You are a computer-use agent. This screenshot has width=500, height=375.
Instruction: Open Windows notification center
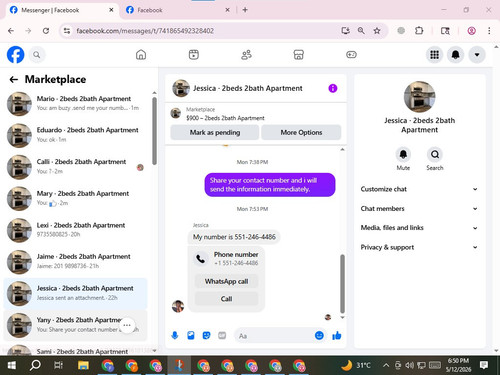coord(484,365)
